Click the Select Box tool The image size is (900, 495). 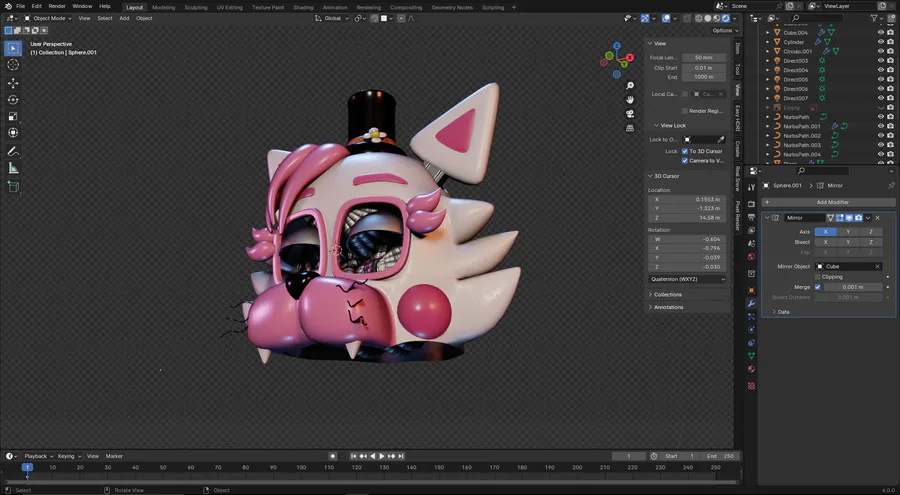click(x=13, y=48)
